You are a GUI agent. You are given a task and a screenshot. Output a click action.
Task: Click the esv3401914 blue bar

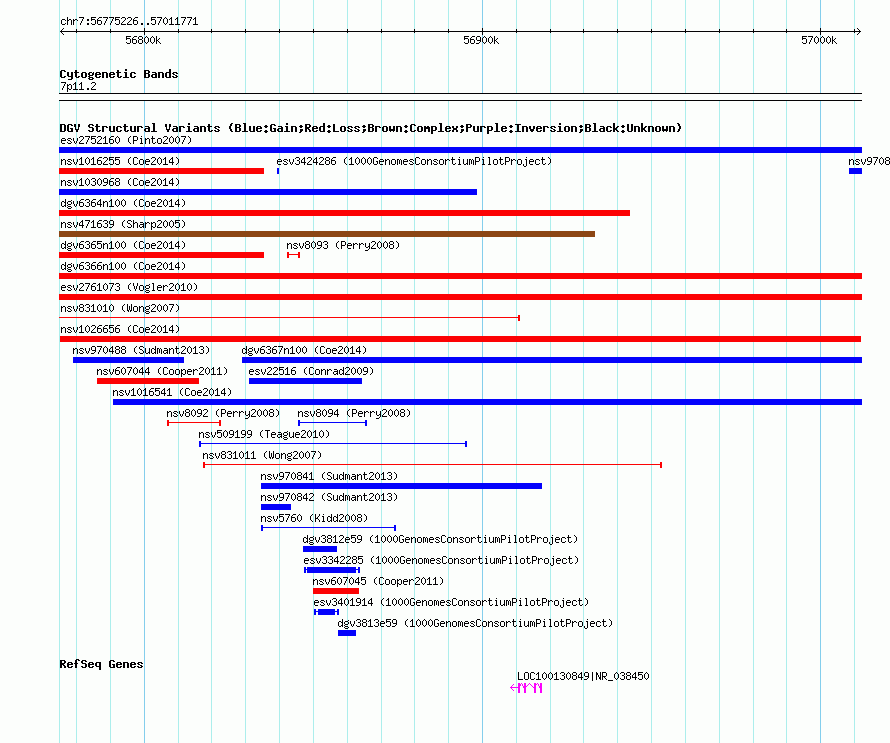point(326,612)
